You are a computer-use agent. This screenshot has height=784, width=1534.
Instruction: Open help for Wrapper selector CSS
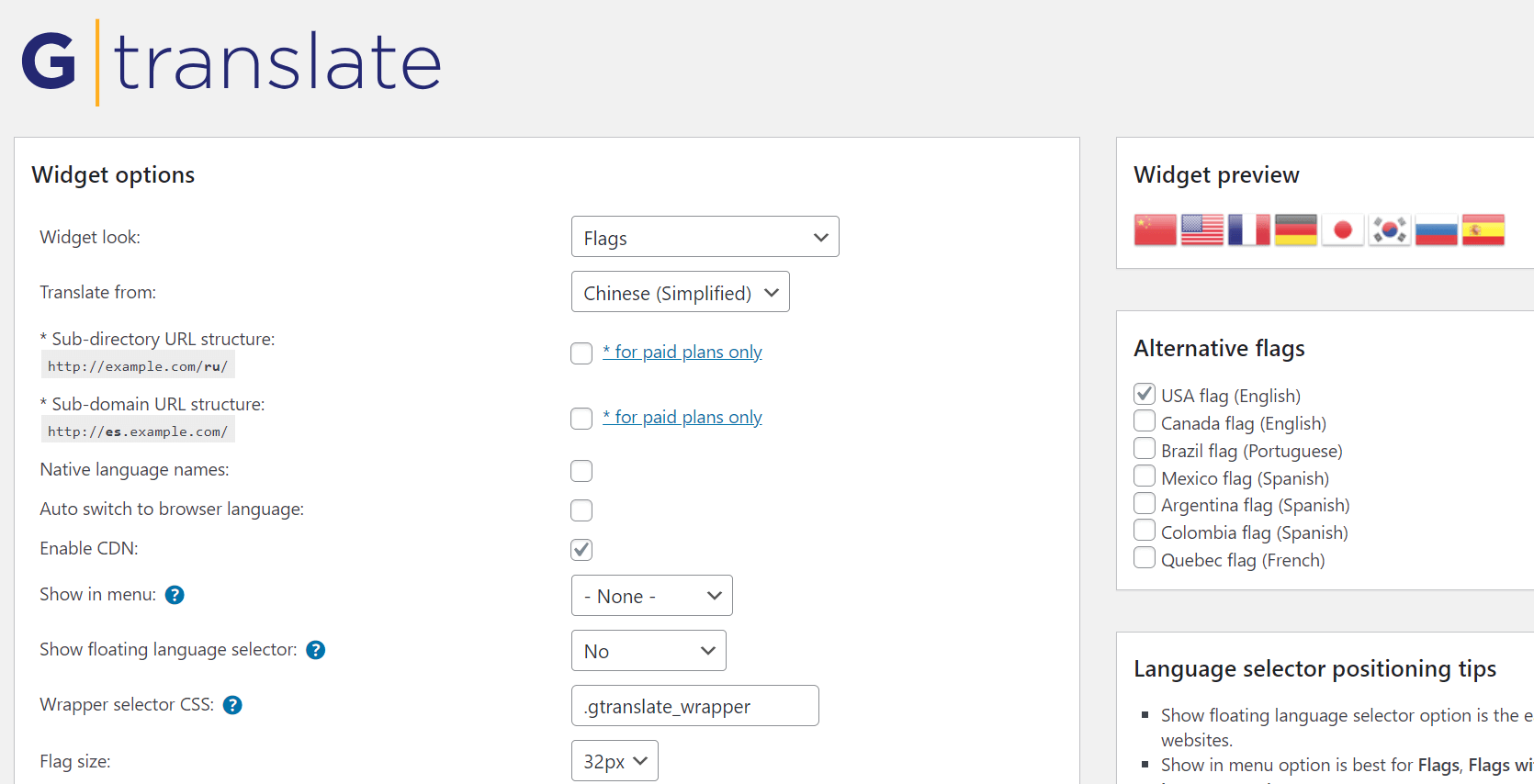tap(232, 705)
